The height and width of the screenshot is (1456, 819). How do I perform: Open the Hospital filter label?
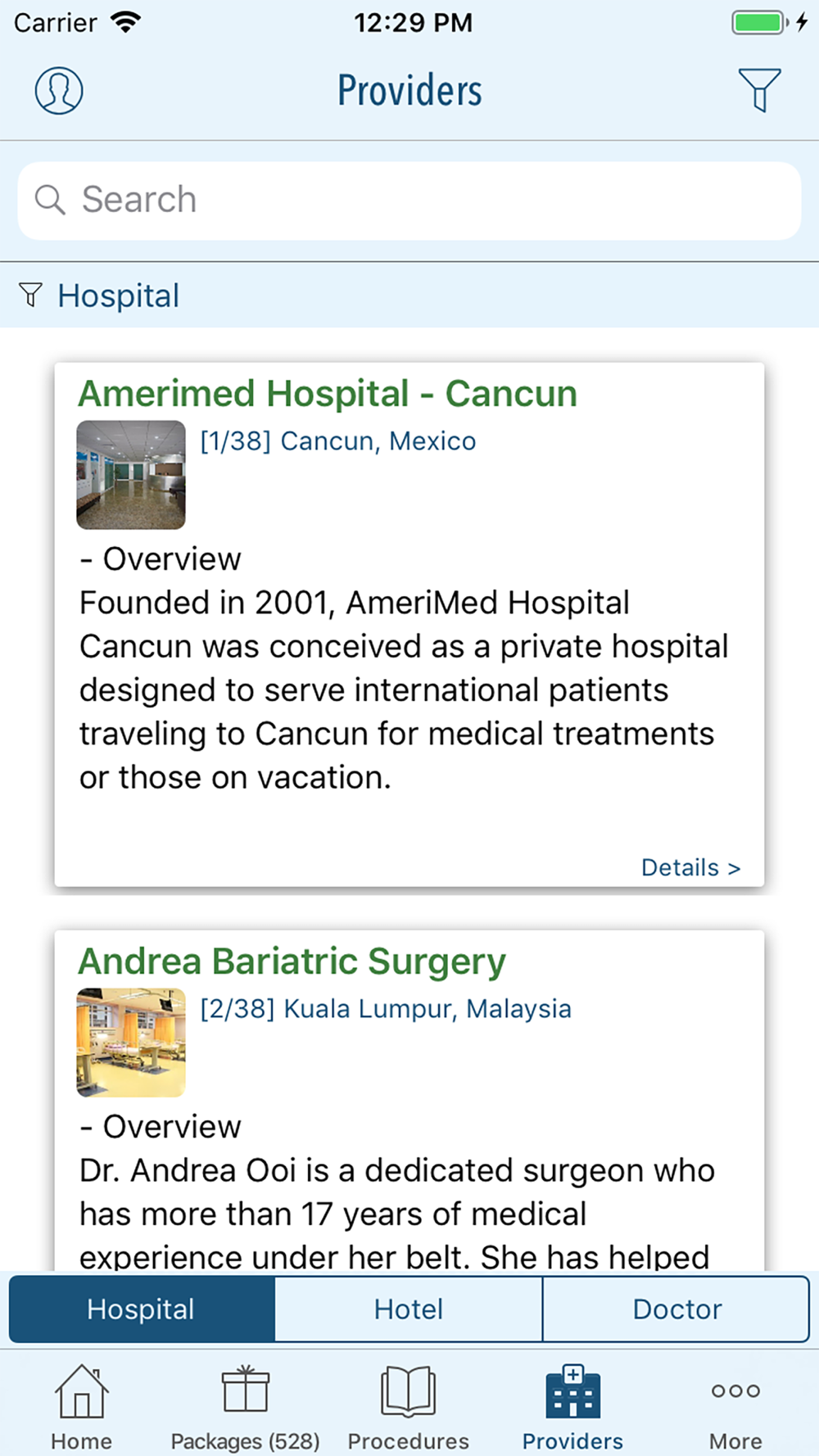[119, 296]
